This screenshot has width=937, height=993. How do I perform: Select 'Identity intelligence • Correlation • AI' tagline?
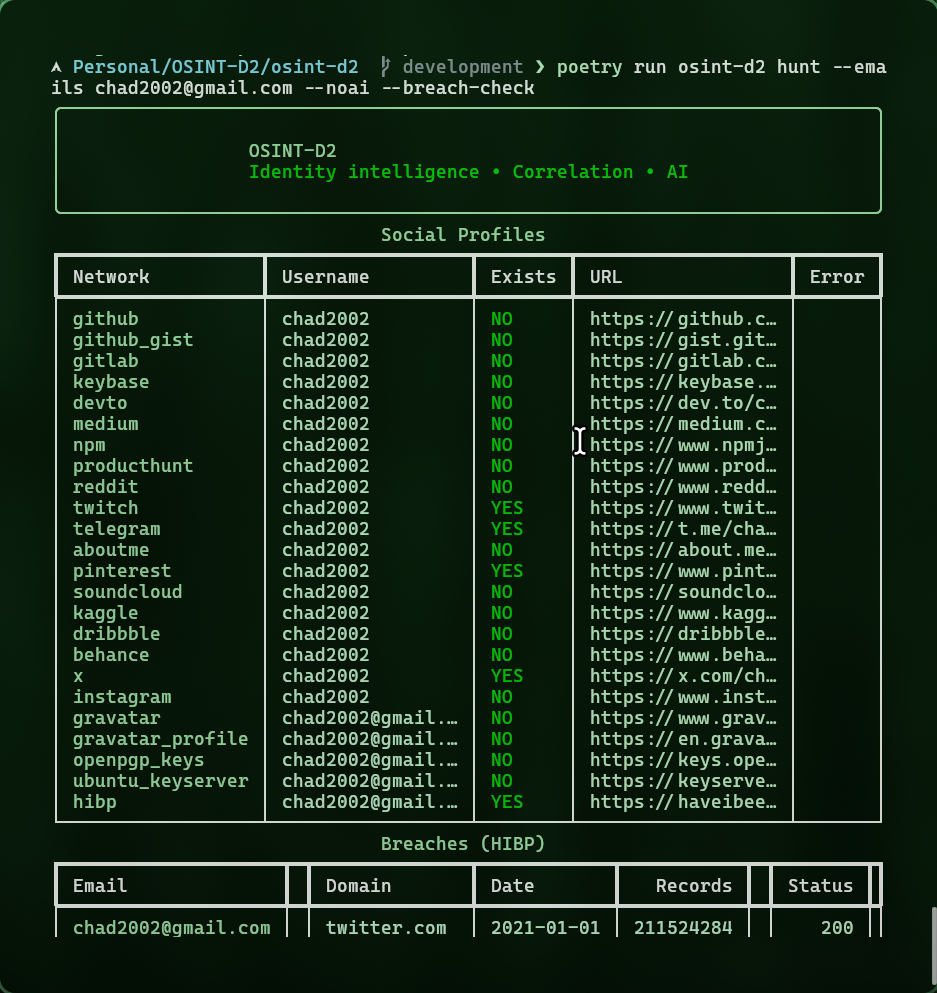click(x=468, y=172)
